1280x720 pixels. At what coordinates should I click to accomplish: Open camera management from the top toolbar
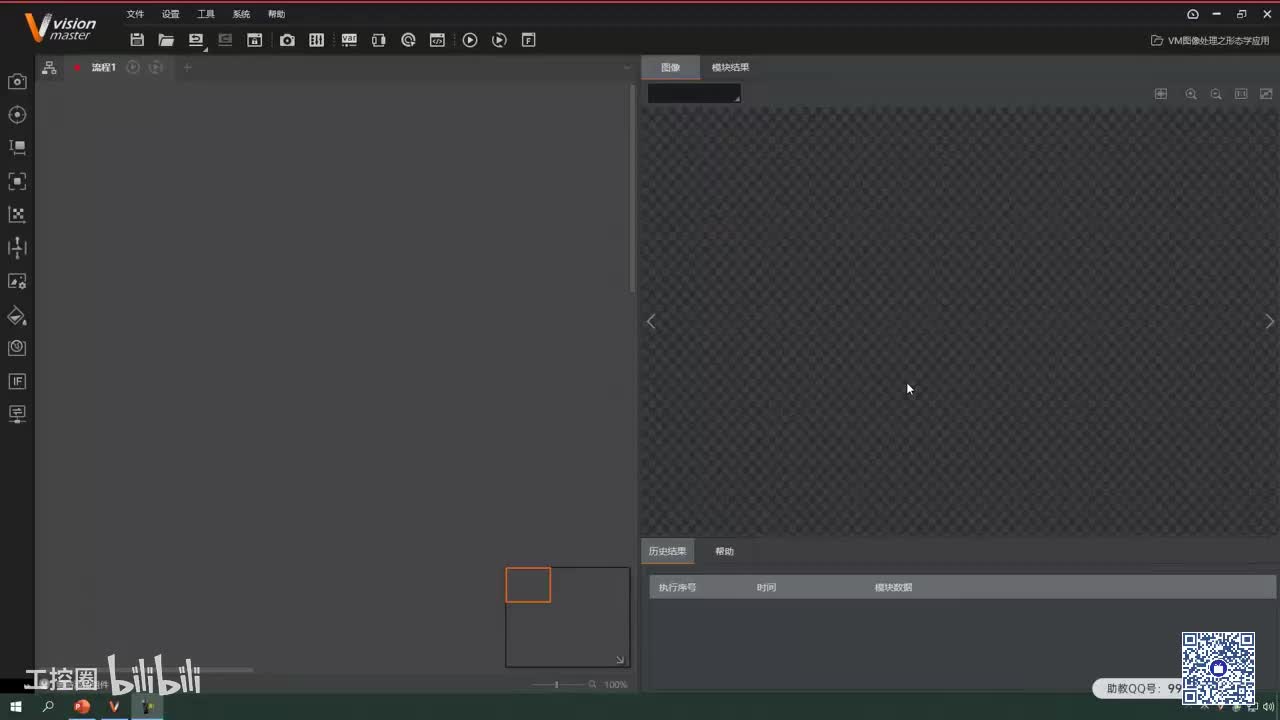click(287, 40)
